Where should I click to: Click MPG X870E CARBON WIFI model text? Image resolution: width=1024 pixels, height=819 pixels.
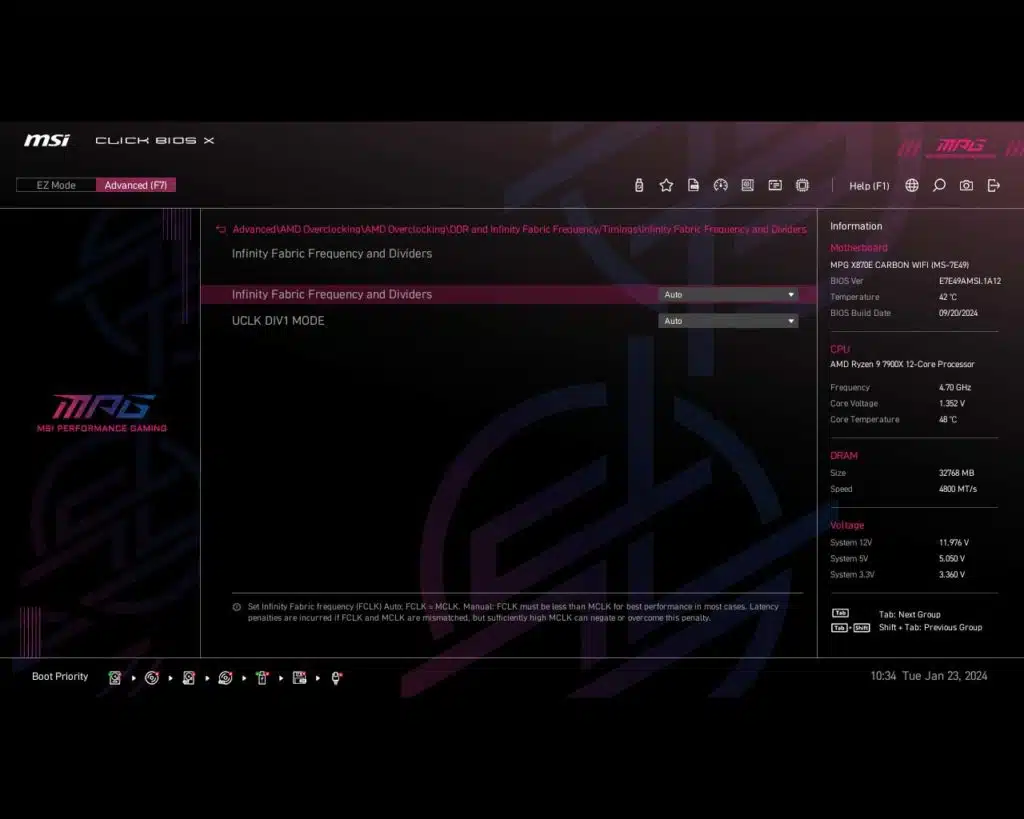pyautogui.click(x=899, y=265)
